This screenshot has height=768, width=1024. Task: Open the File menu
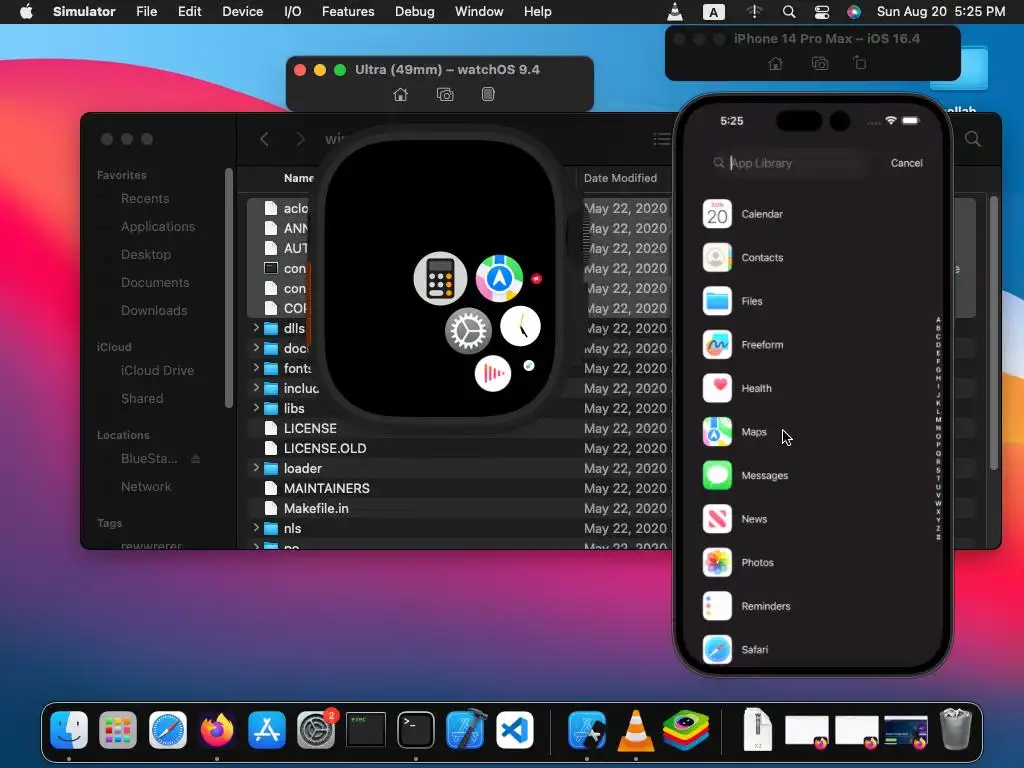point(146,12)
